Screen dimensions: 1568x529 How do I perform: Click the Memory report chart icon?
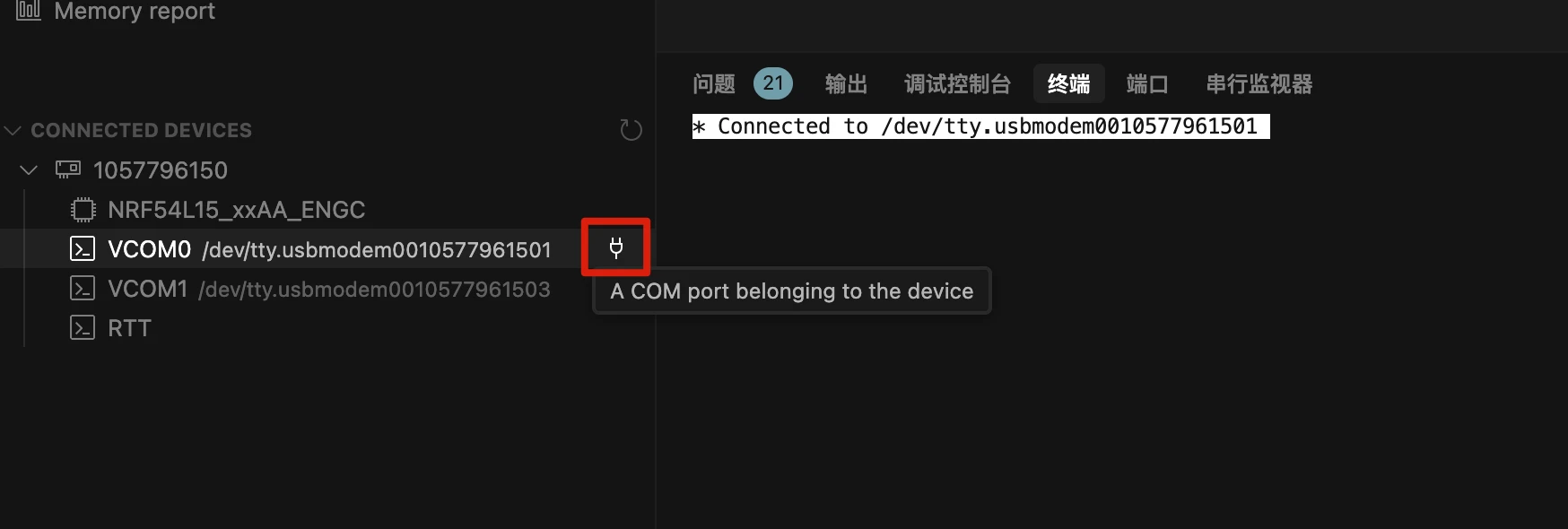pos(29,10)
